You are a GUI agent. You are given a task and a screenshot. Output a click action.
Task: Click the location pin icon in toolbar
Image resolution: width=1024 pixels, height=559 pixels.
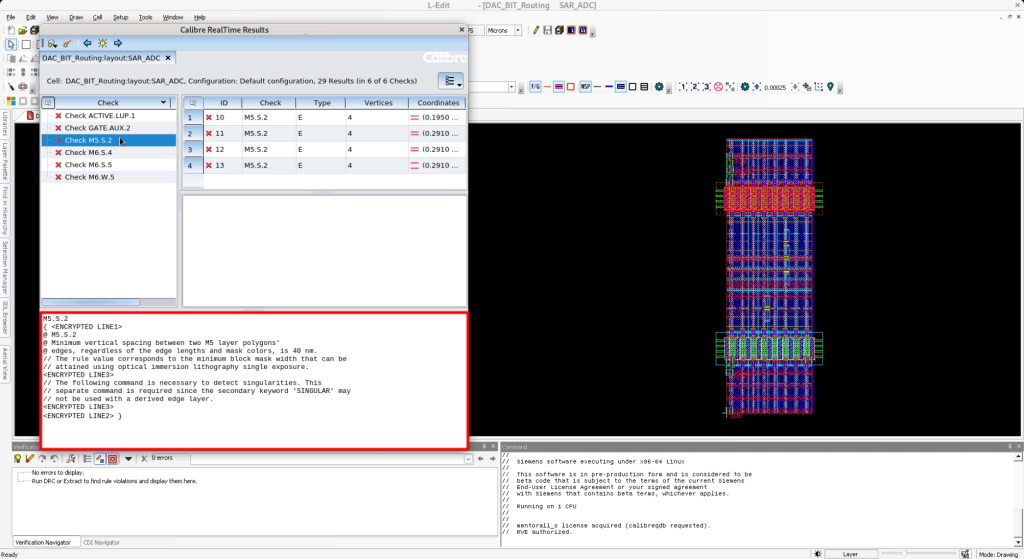click(x=829, y=87)
